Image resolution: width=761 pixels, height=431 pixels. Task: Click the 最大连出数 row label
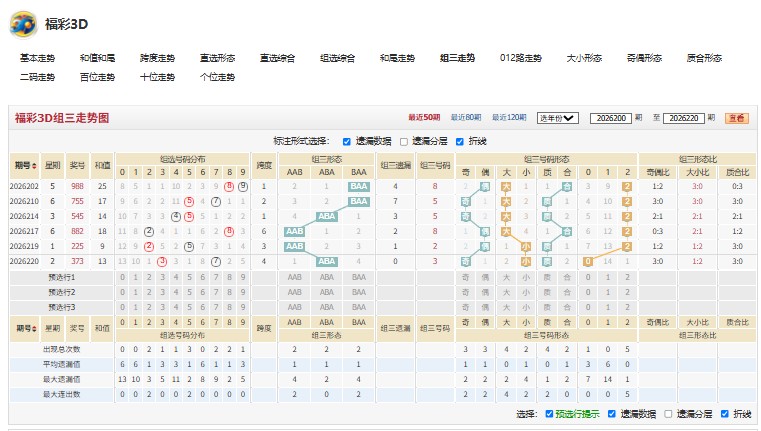coord(62,395)
